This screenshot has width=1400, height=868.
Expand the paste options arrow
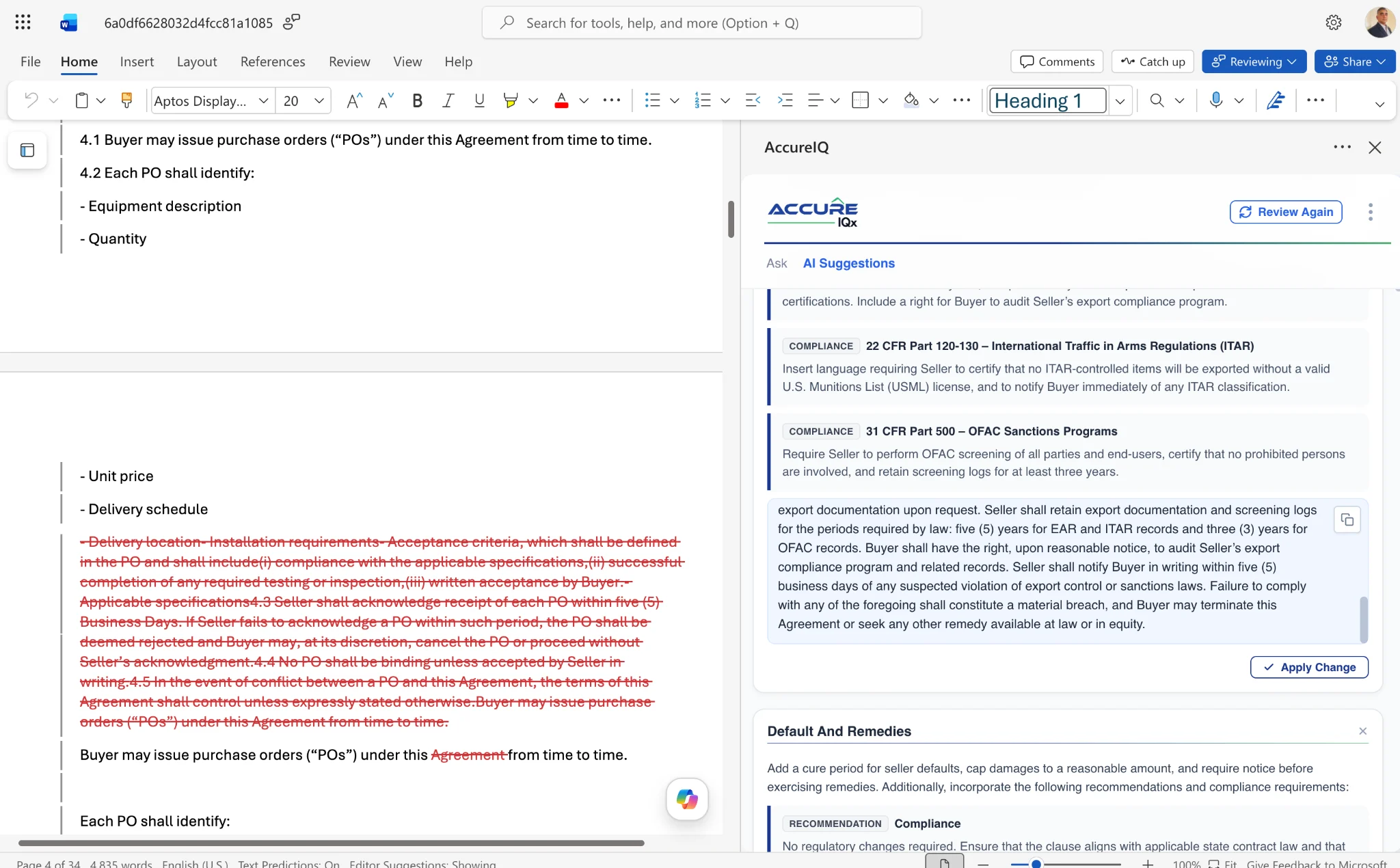click(x=101, y=100)
